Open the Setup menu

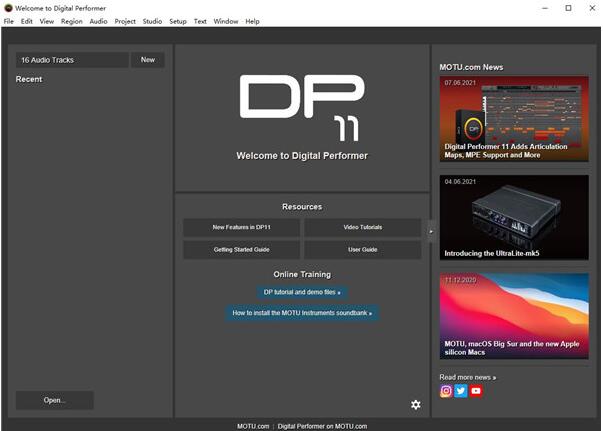click(x=178, y=22)
